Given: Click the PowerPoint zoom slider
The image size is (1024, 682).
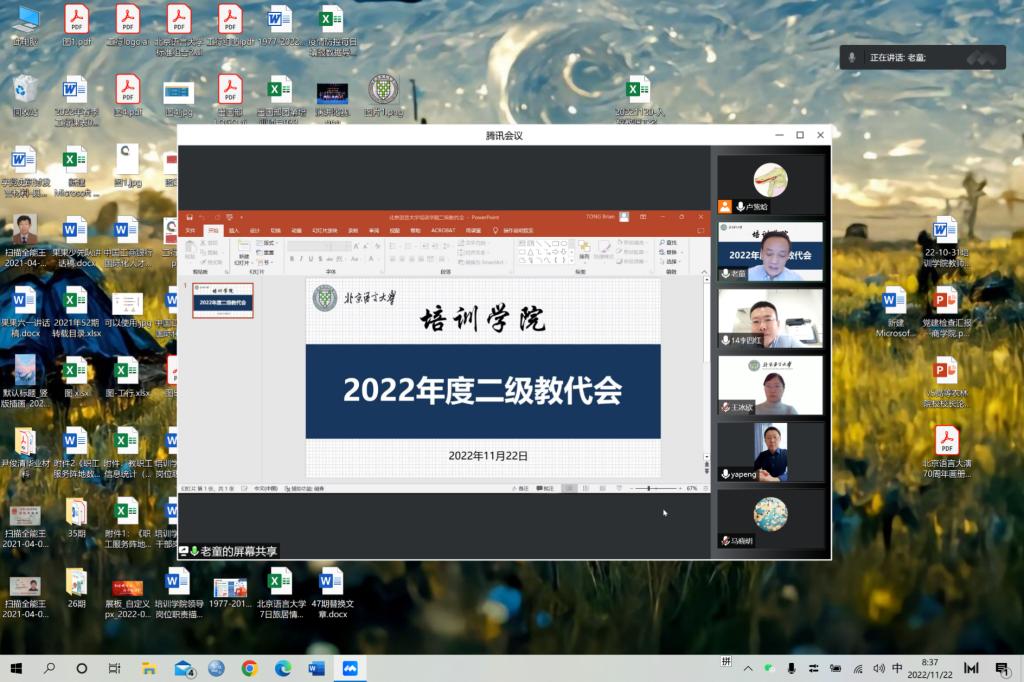Looking at the screenshot, I should 649,488.
